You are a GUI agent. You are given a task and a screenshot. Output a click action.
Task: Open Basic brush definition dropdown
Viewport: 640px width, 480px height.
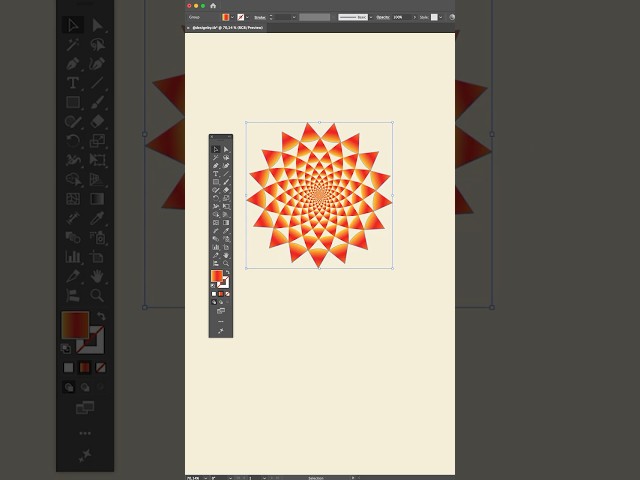click(x=371, y=17)
